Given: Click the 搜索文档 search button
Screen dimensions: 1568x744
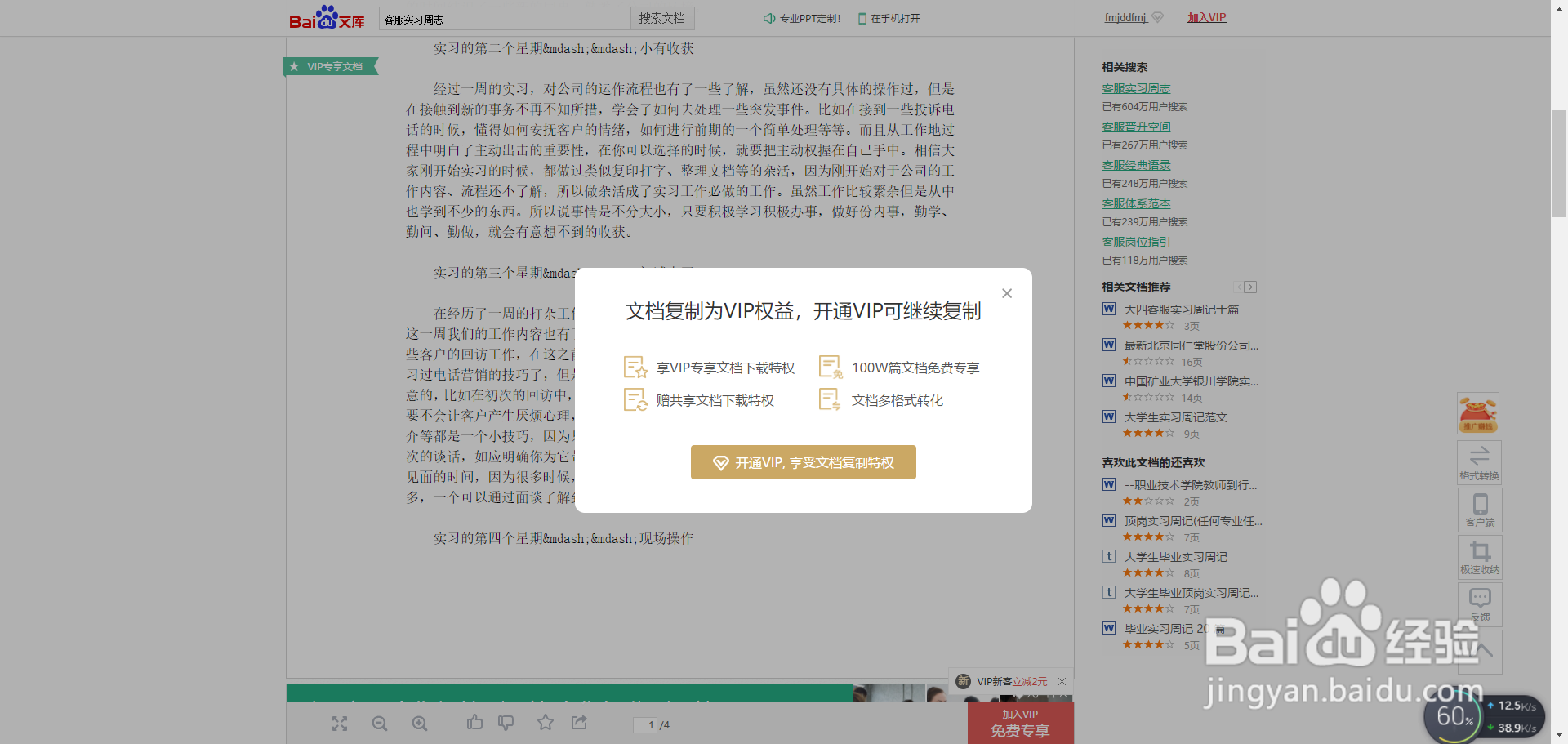Looking at the screenshot, I should (661, 17).
